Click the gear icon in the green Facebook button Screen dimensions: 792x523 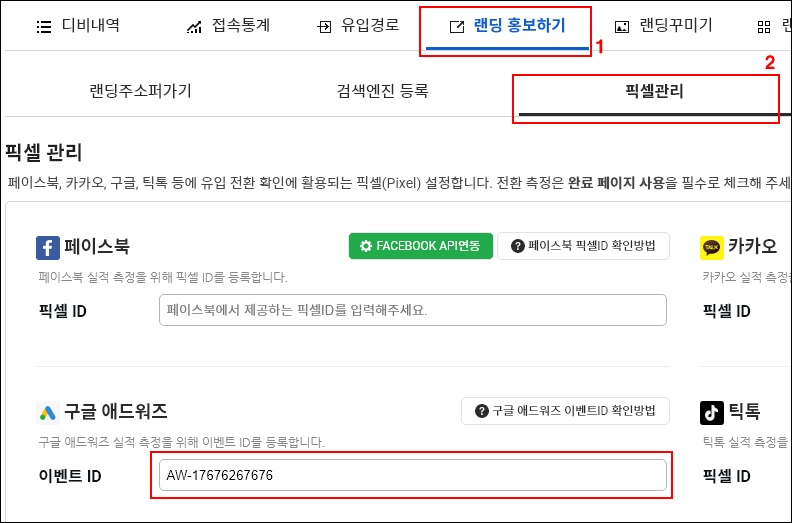(366, 246)
